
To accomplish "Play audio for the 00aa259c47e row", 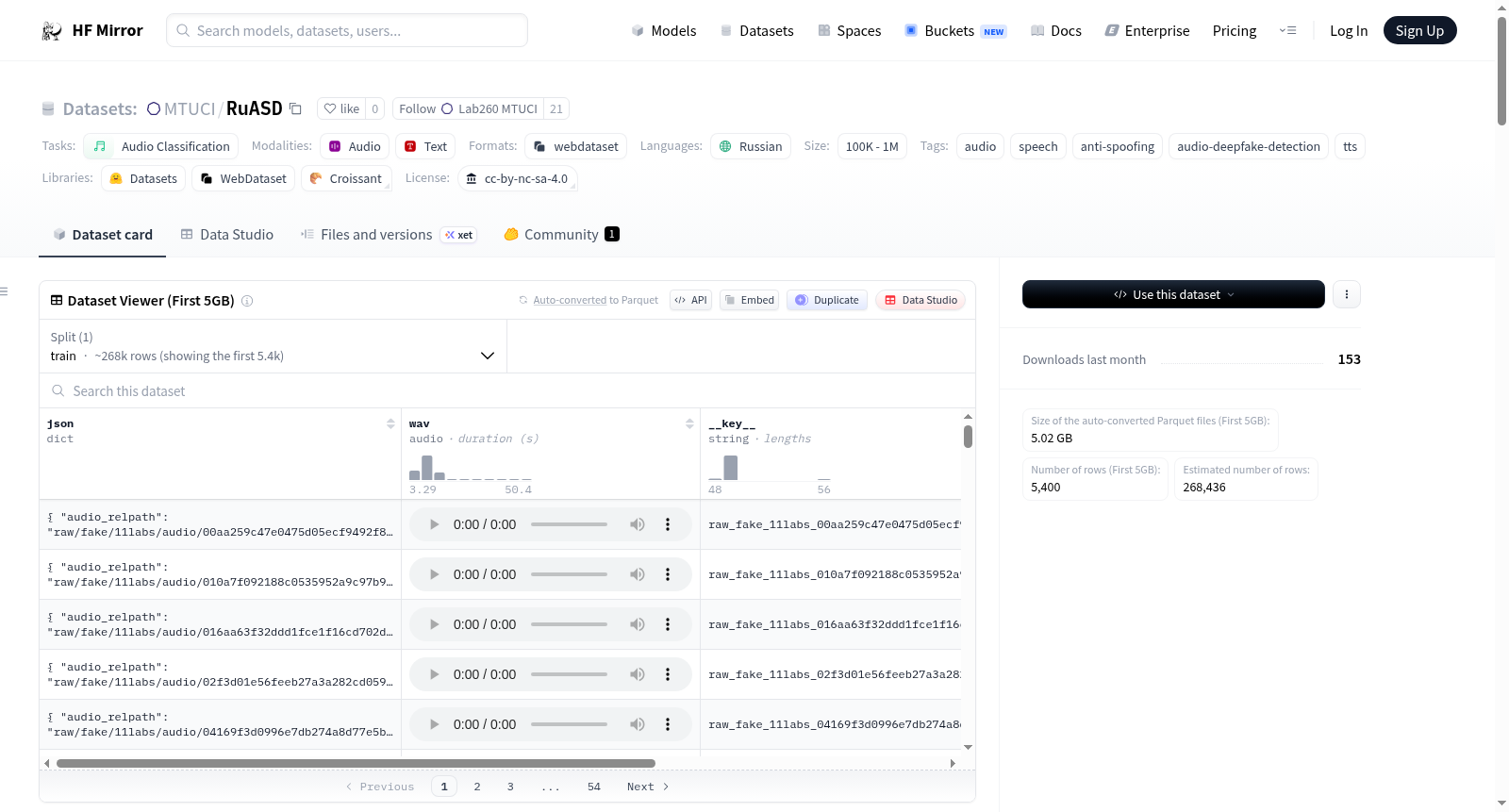I will coord(434,524).
